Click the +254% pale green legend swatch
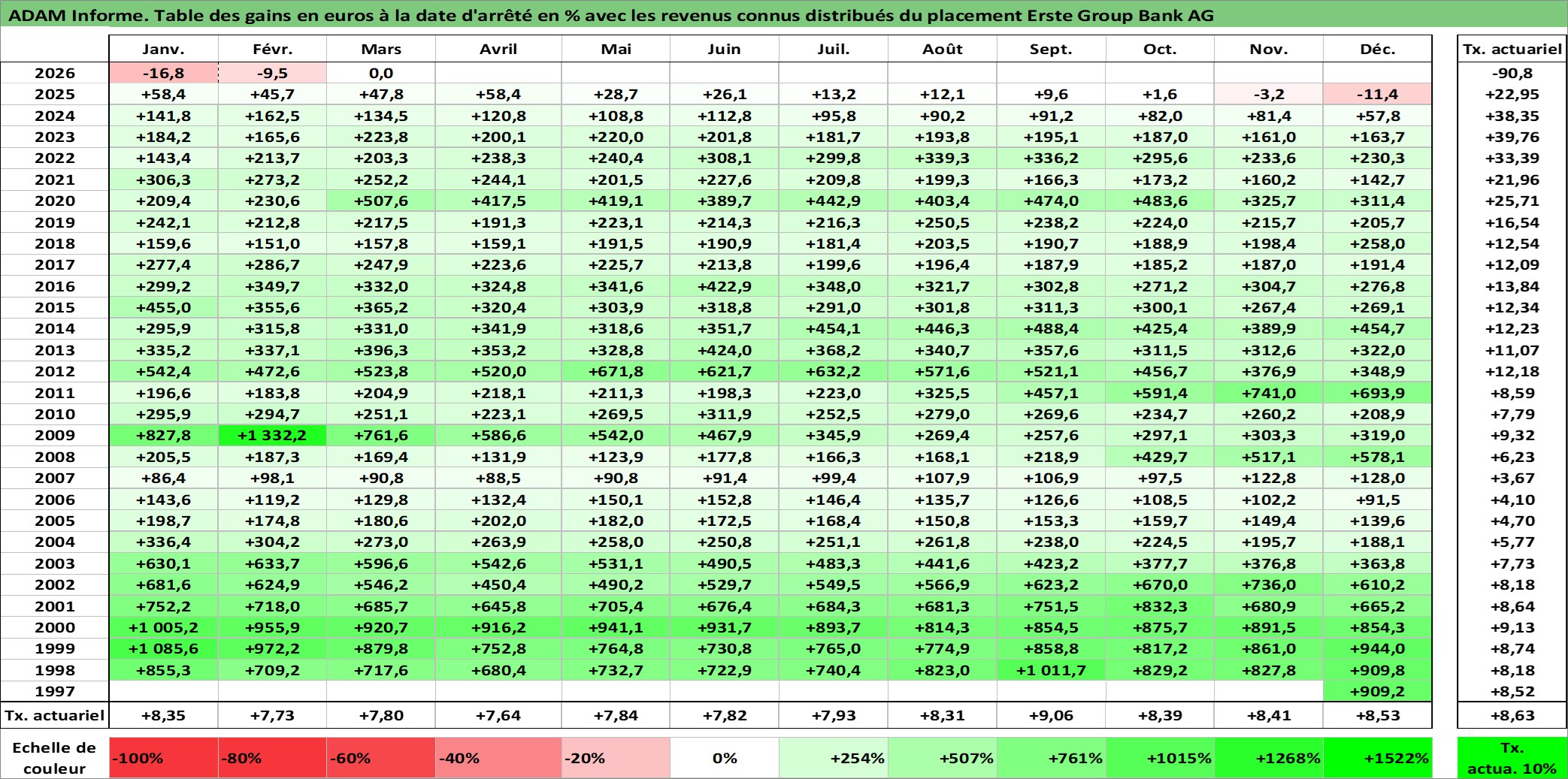1568x779 pixels. point(834,758)
